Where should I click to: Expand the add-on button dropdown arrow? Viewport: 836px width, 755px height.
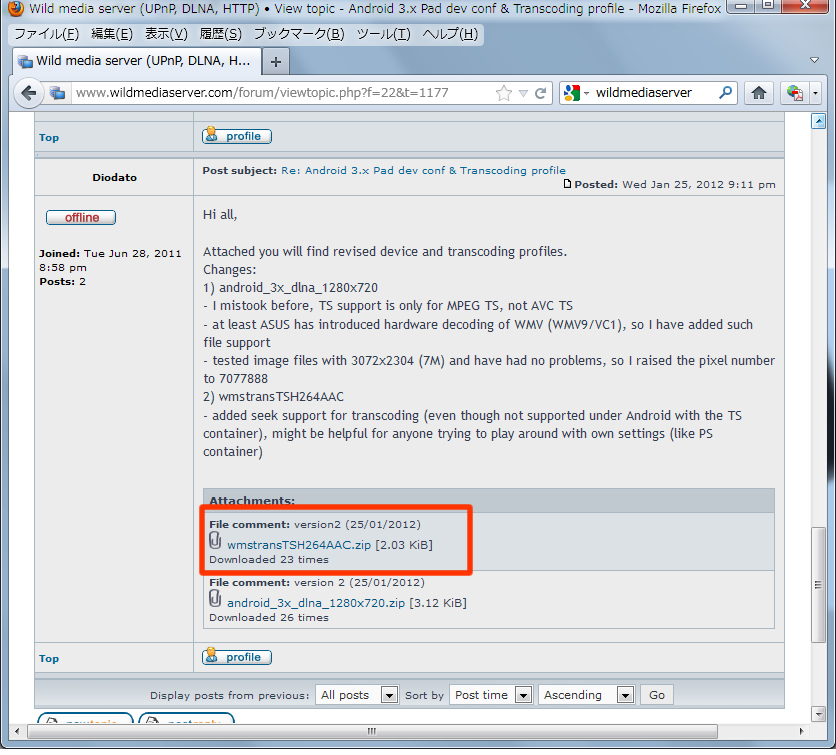pos(815,93)
